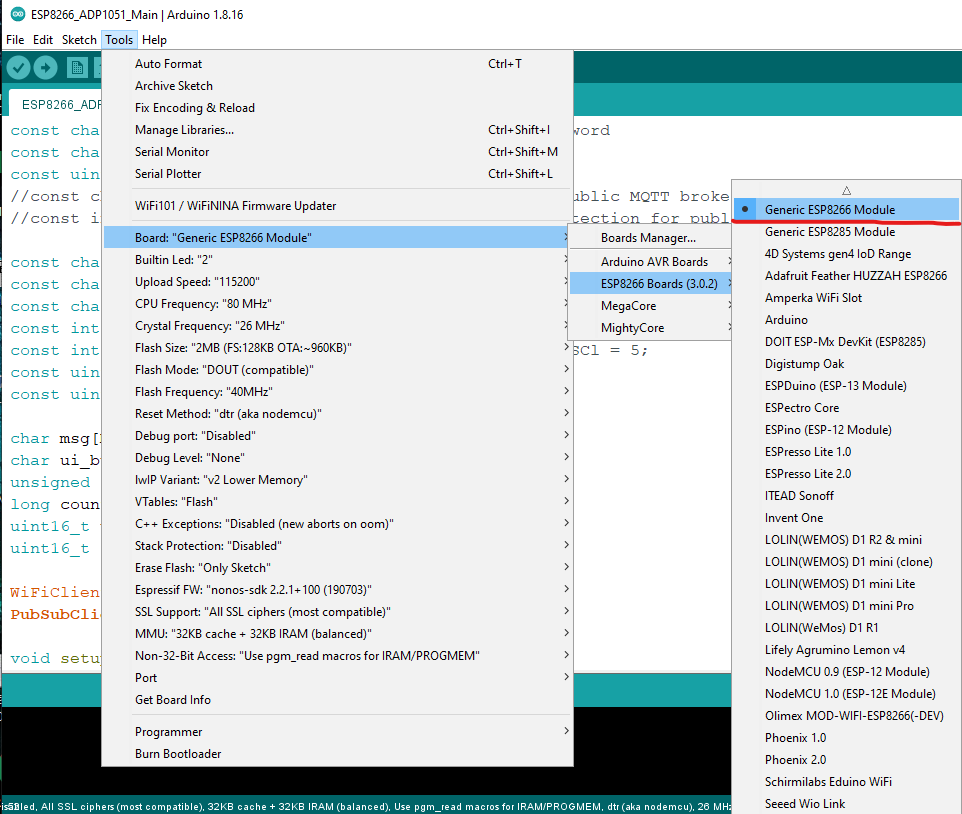Expand Flash Mode DOUT submenu

tap(339, 370)
